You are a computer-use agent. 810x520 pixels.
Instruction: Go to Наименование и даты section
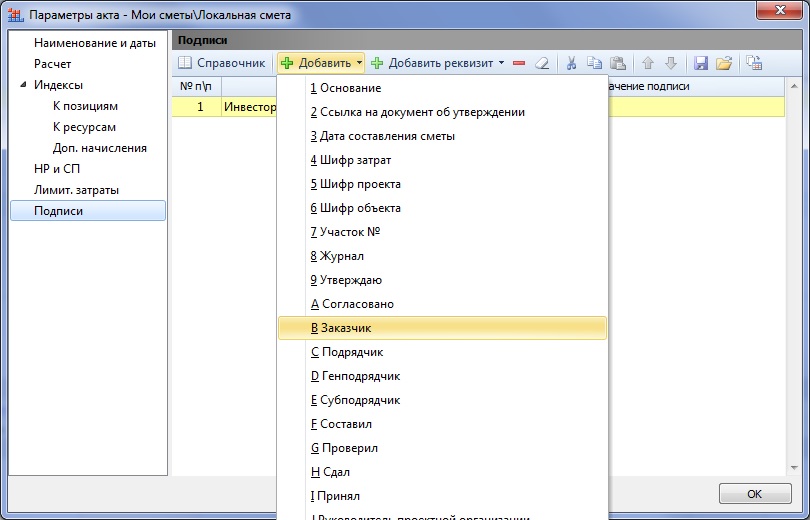[x=94, y=43]
